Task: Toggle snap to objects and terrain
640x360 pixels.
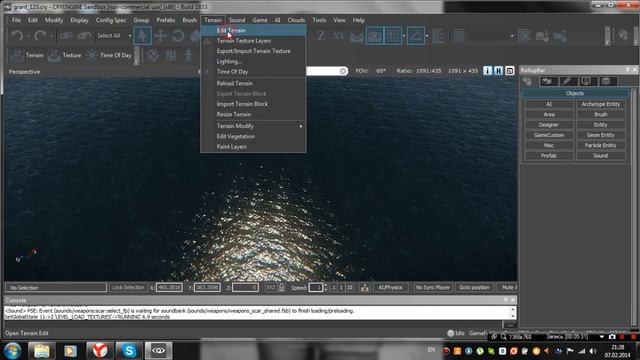Action: pyautogui.click(x=375, y=36)
